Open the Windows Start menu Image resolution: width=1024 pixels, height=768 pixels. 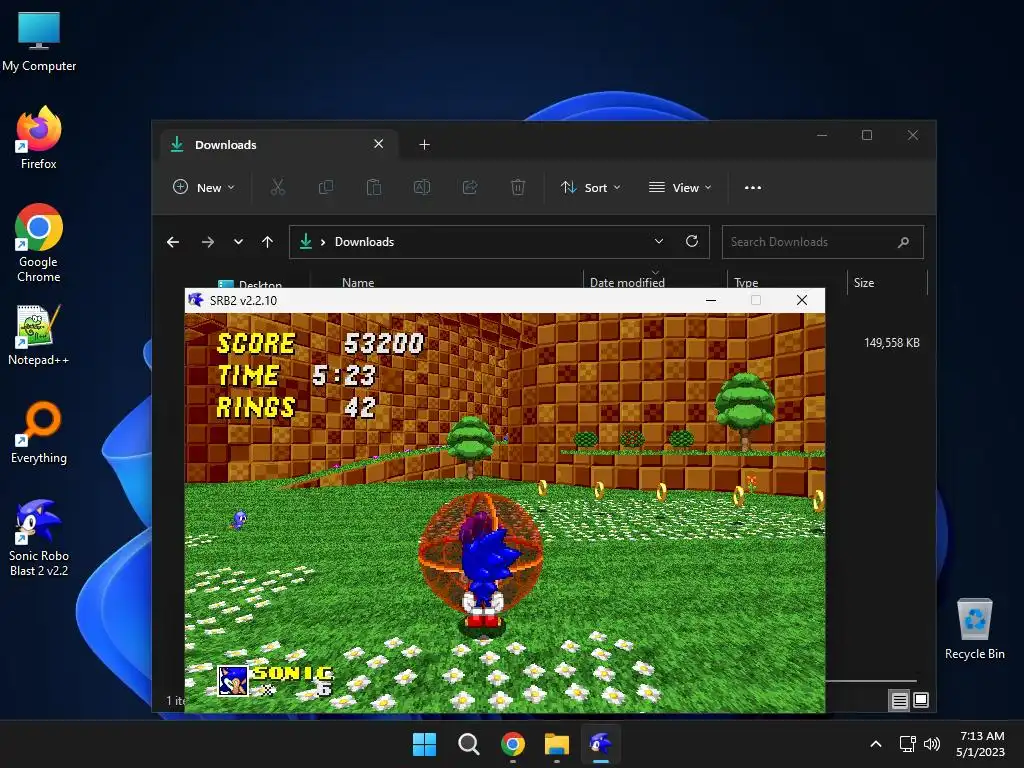coord(424,744)
